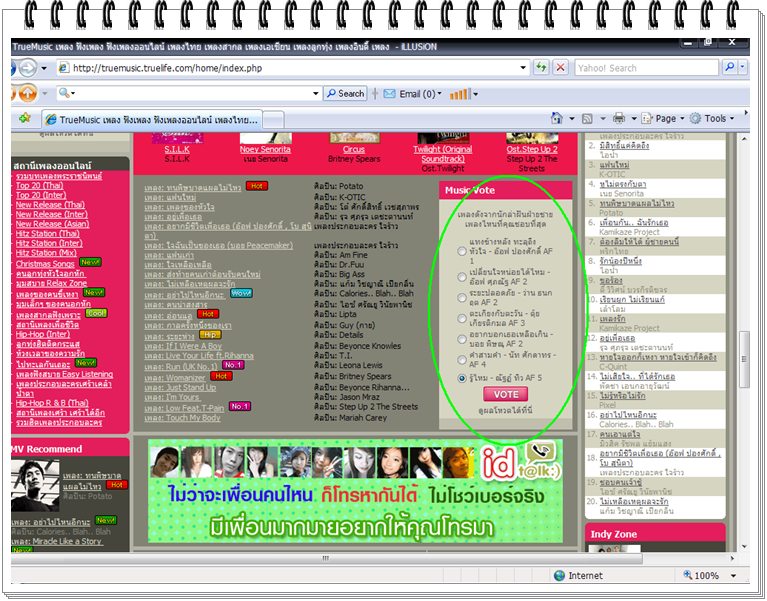The width and height of the screenshot is (767, 601).
Task: Click the Page document icon
Action: pos(647,118)
